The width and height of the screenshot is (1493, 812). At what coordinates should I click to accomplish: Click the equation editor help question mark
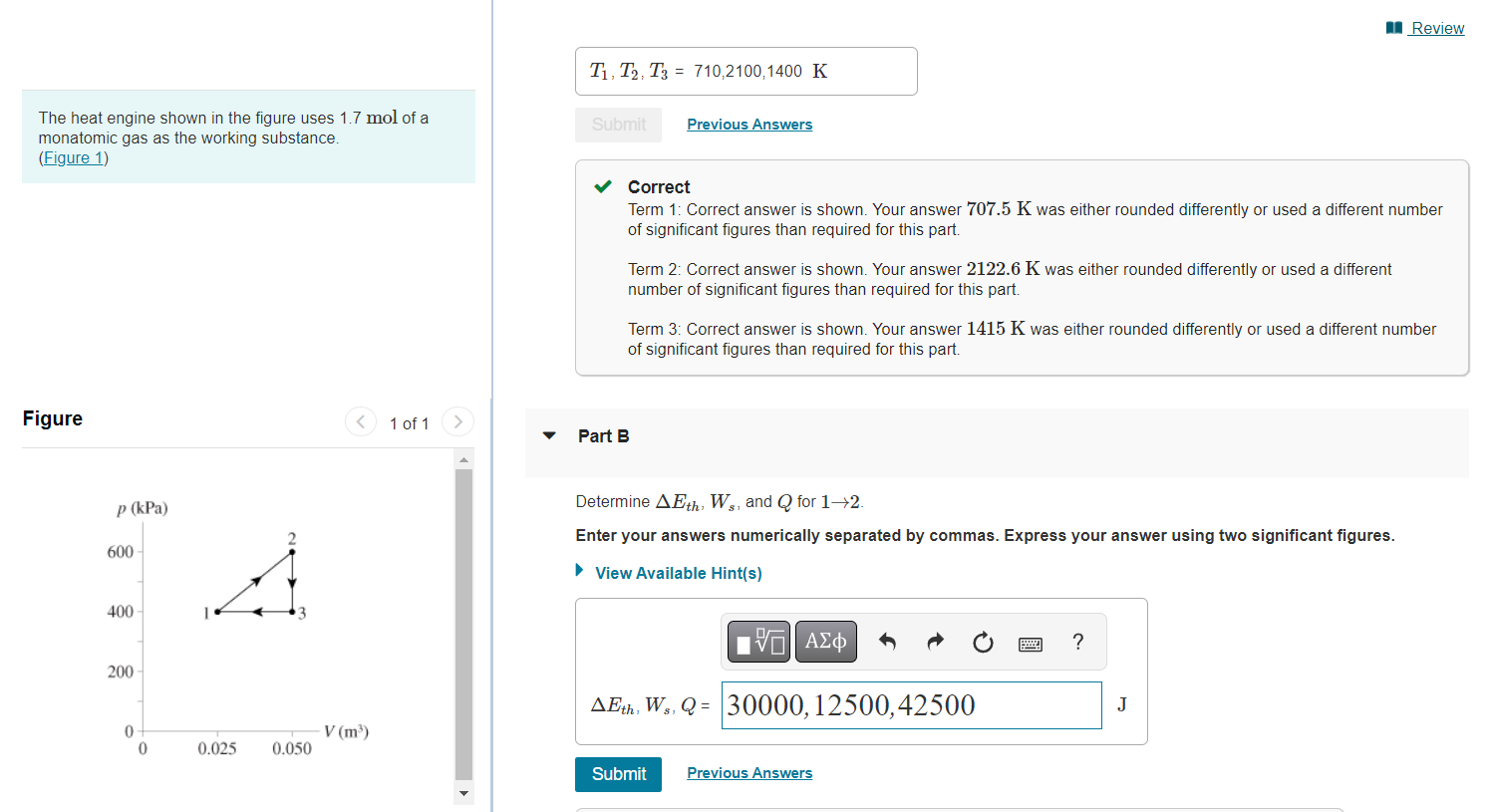pyautogui.click(x=1077, y=643)
